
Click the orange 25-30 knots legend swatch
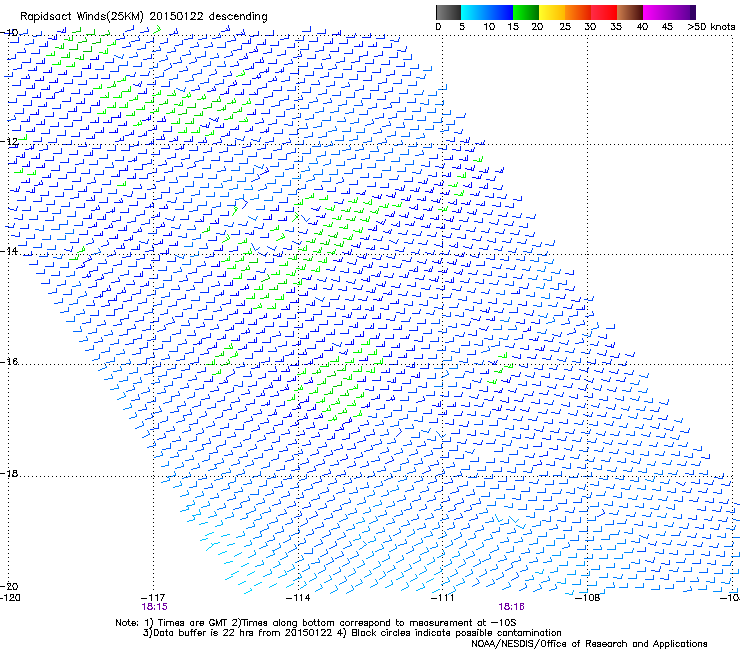[x=578, y=12]
